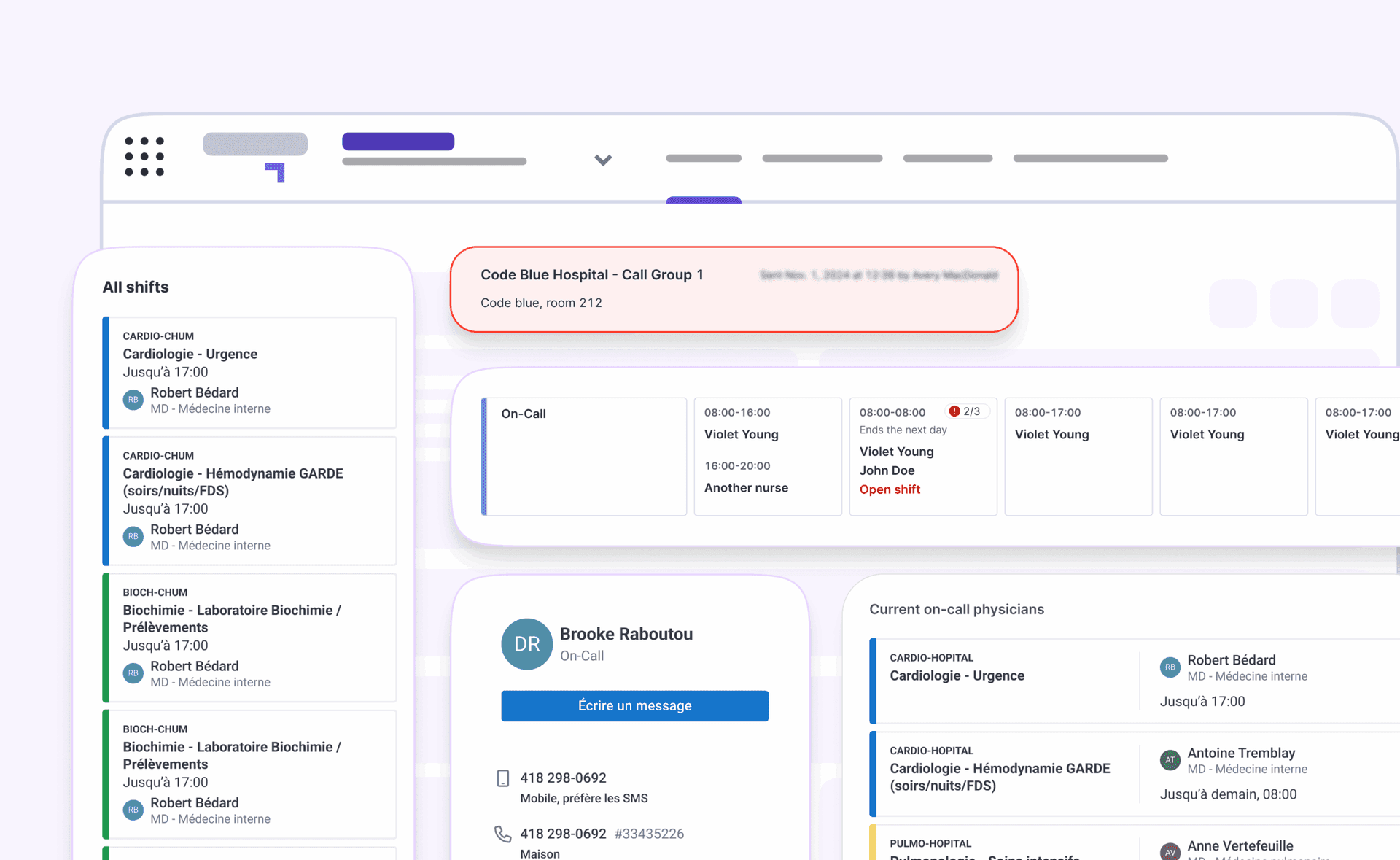
Task: Expand the header chevron dropdown
Action: pos(603,160)
